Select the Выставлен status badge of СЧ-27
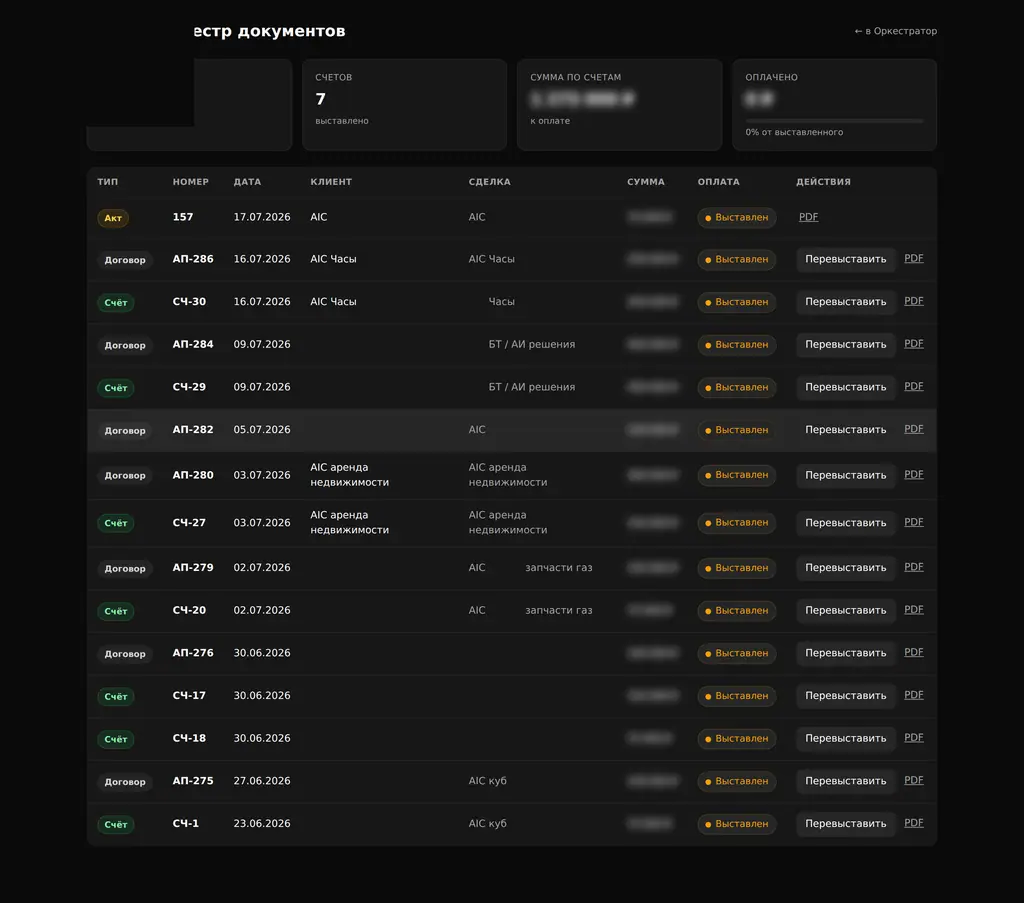The height and width of the screenshot is (903, 1024). [737, 522]
